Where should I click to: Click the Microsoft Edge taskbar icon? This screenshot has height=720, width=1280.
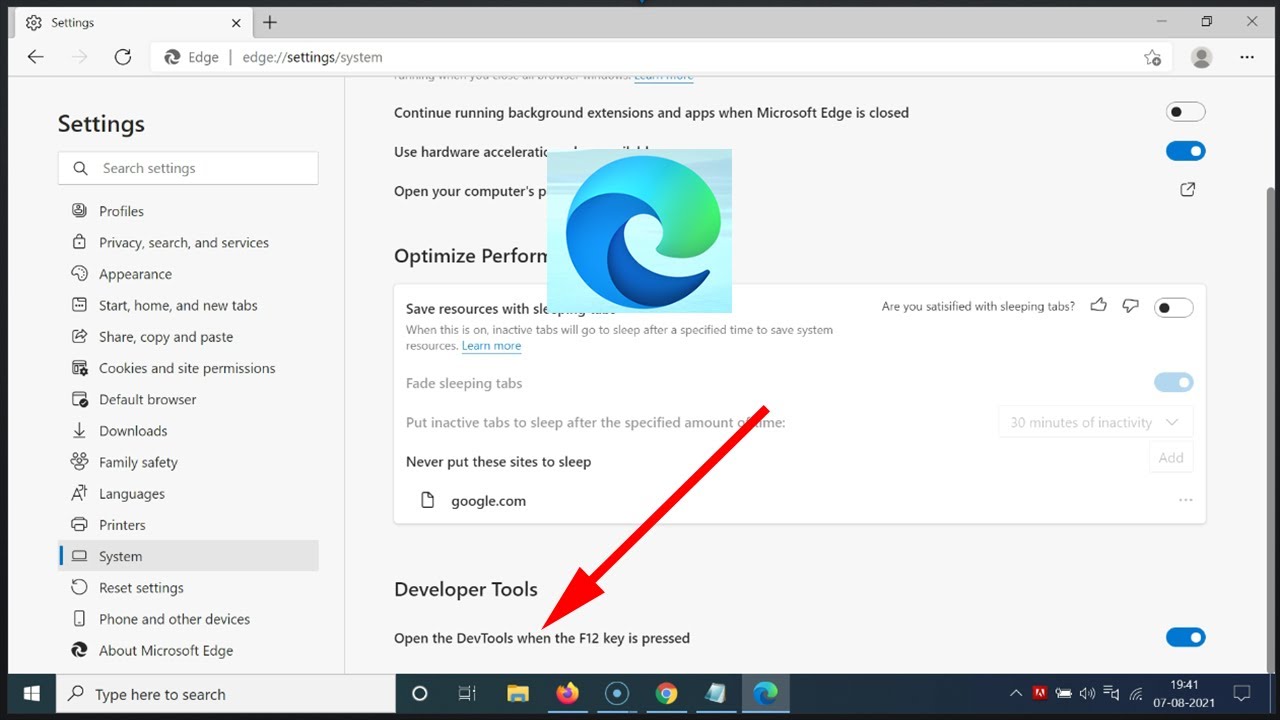pyautogui.click(x=765, y=693)
